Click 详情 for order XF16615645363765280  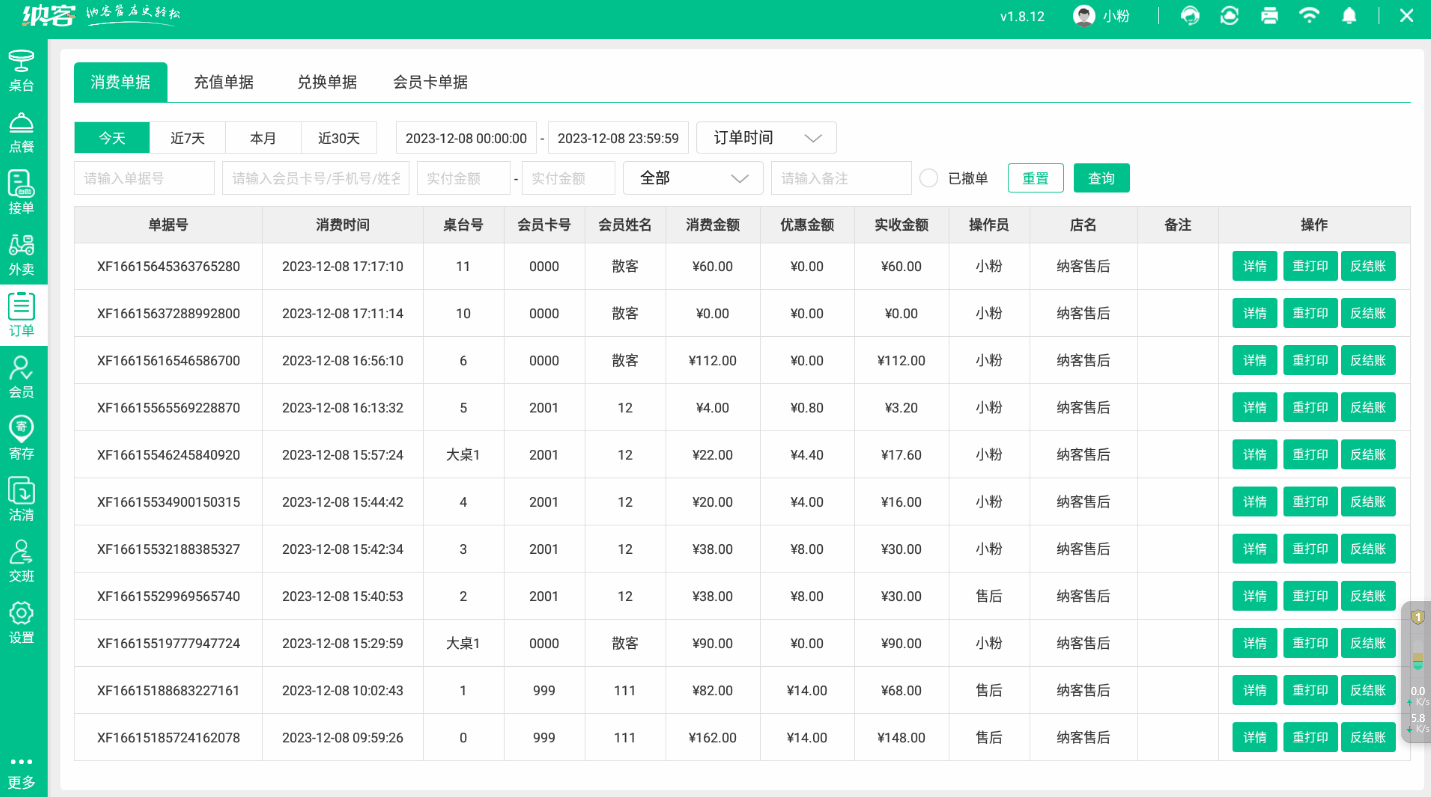(1254, 266)
